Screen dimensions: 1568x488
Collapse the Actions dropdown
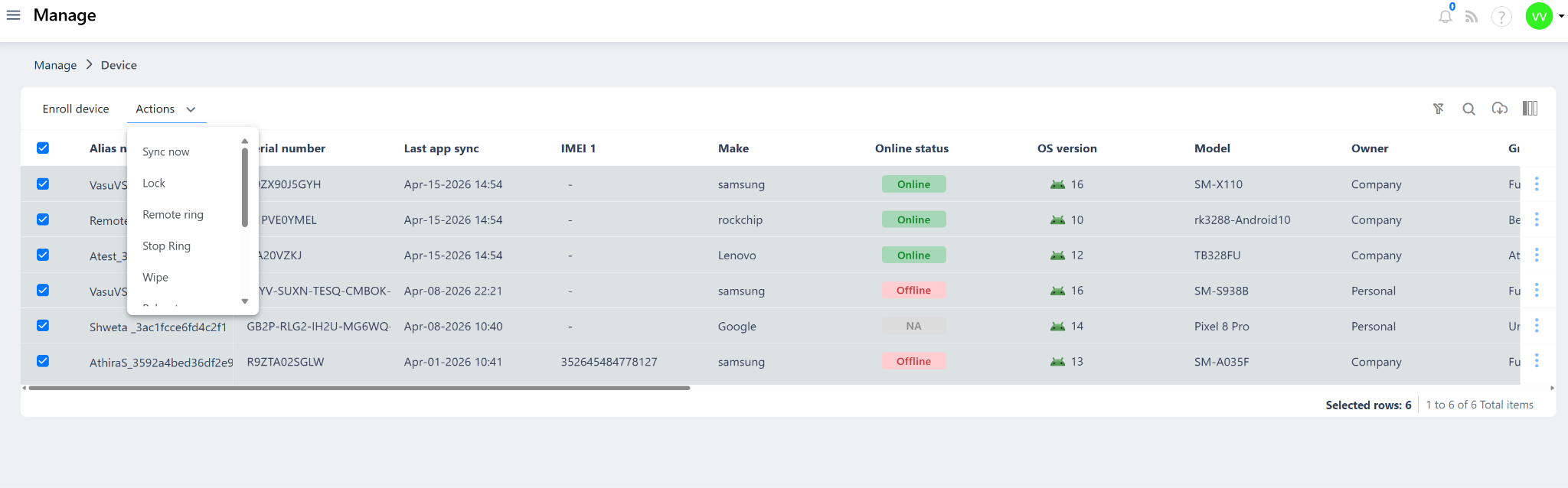(x=166, y=109)
